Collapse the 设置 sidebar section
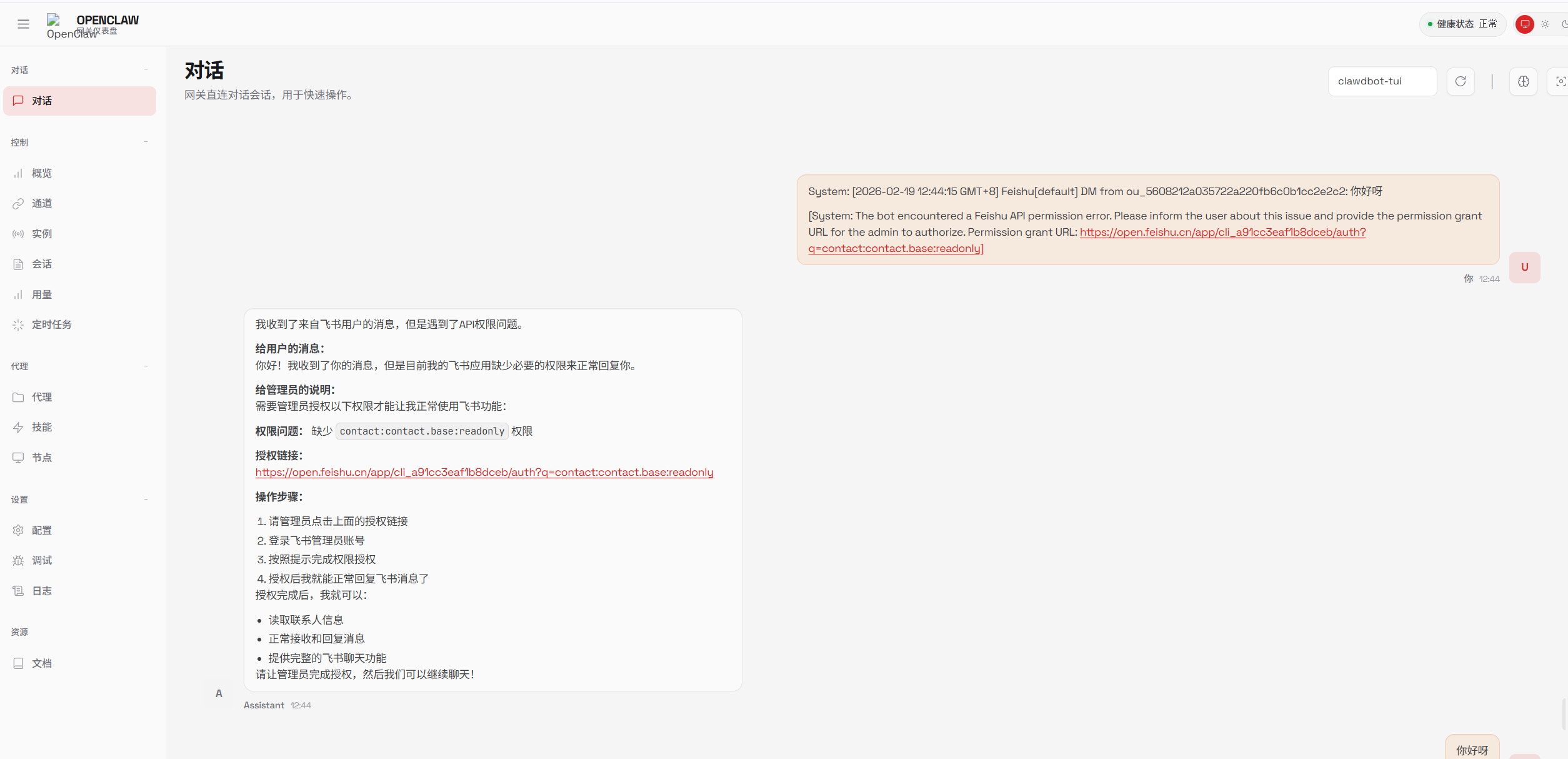 coord(146,499)
